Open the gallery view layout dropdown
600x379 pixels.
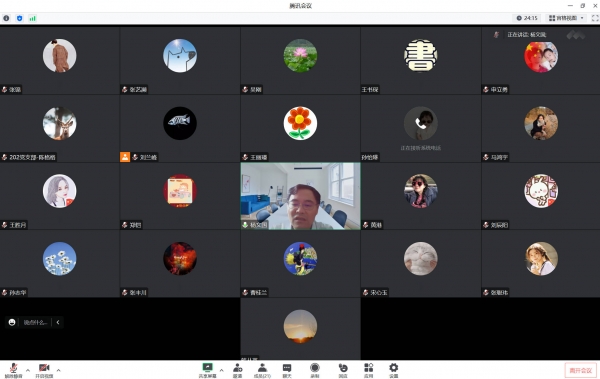pyautogui.click(x=566, y=18)
